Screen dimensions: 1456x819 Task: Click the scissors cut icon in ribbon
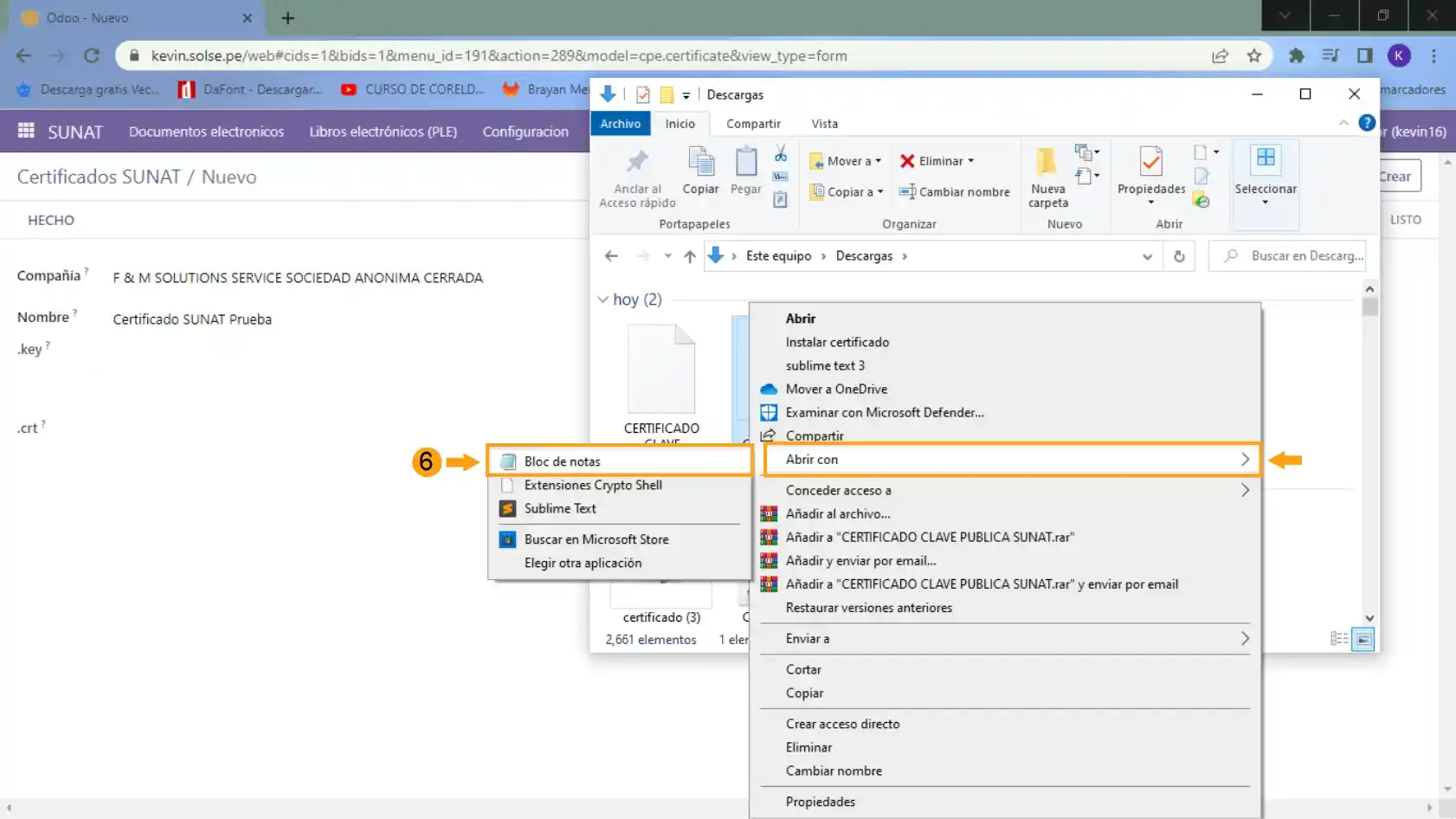click(x=781, y=153)
